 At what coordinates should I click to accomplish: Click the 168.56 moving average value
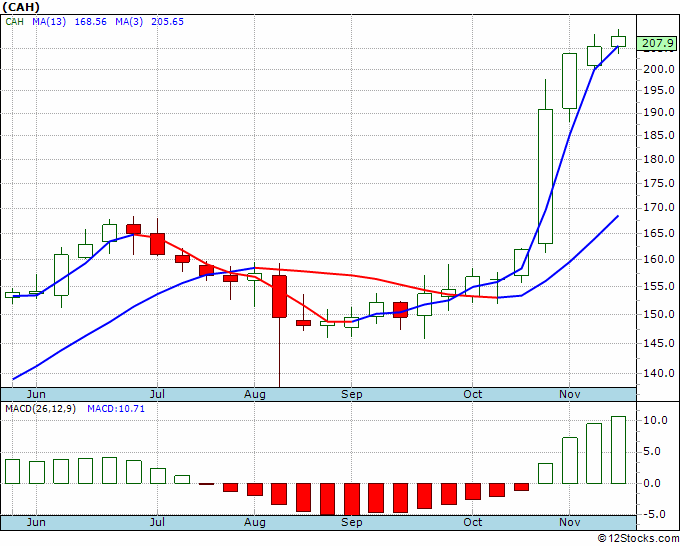pyautogui.click(x=90, y=22)
